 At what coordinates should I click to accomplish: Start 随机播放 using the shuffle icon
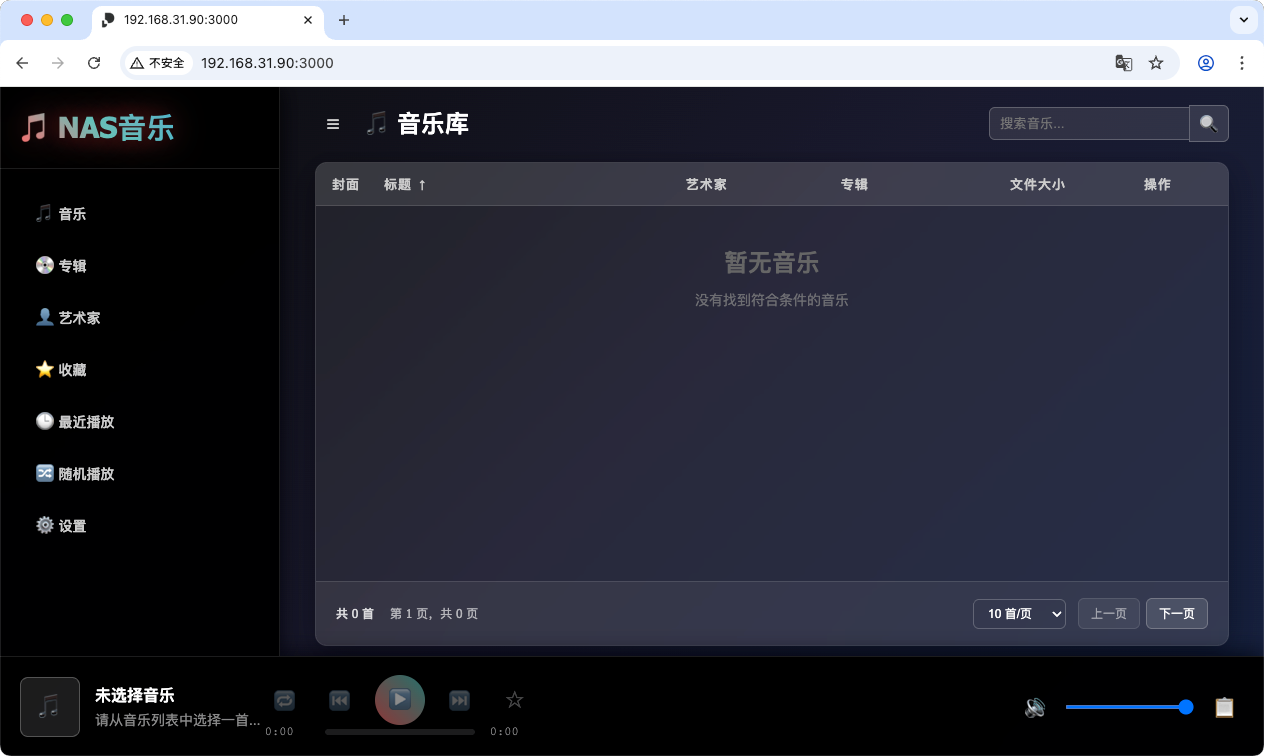click(45, 473)
